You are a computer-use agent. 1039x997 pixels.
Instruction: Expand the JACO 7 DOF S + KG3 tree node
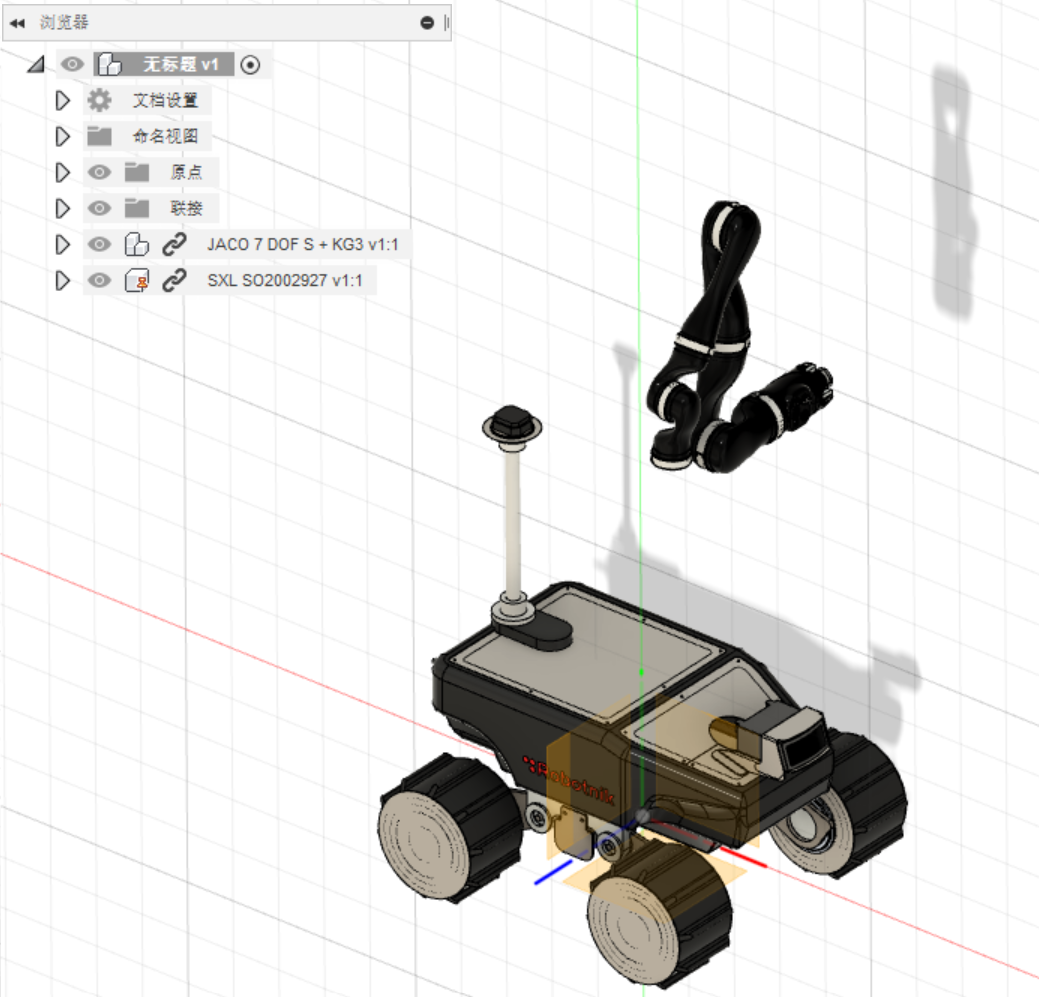[63, 244]
